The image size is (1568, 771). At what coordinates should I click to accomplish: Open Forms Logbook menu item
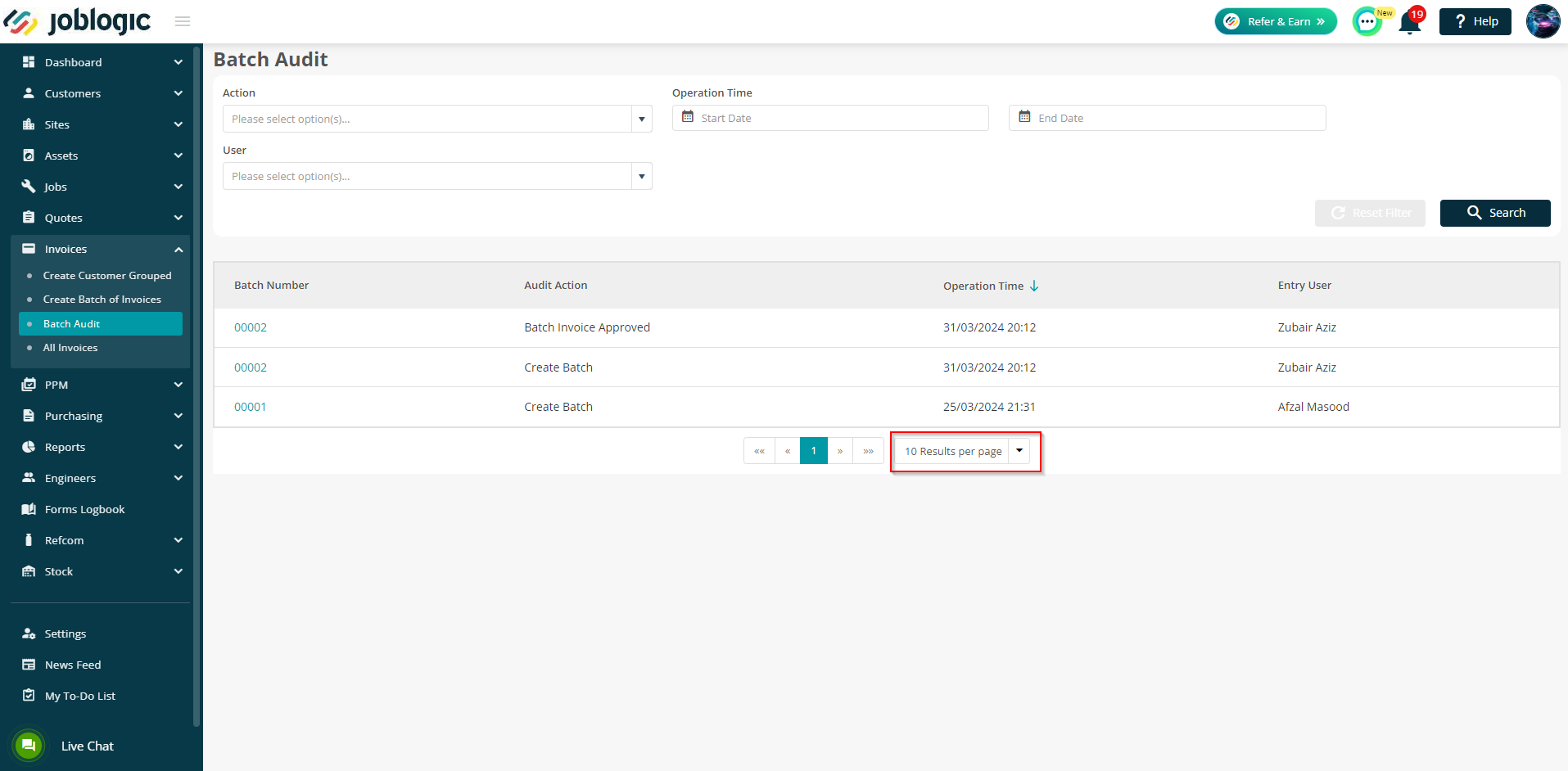point(85,509)
